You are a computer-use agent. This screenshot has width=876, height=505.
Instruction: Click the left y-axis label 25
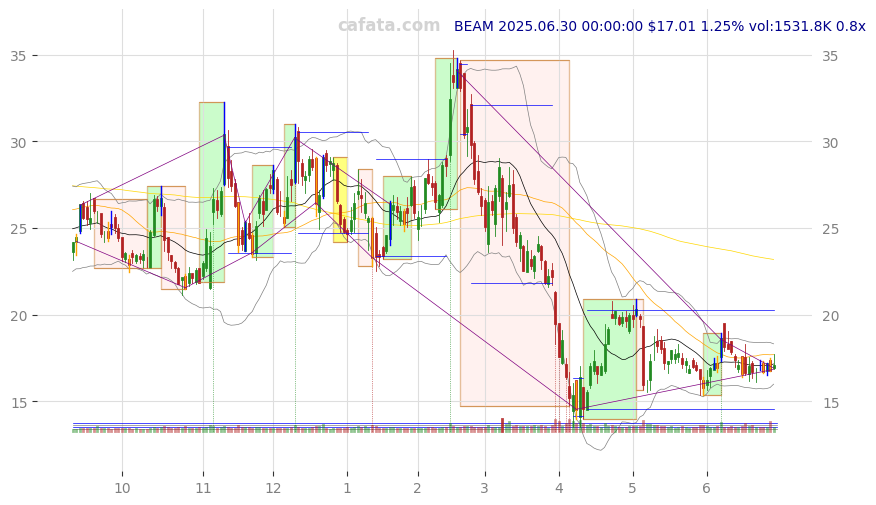tap(18, 229)
